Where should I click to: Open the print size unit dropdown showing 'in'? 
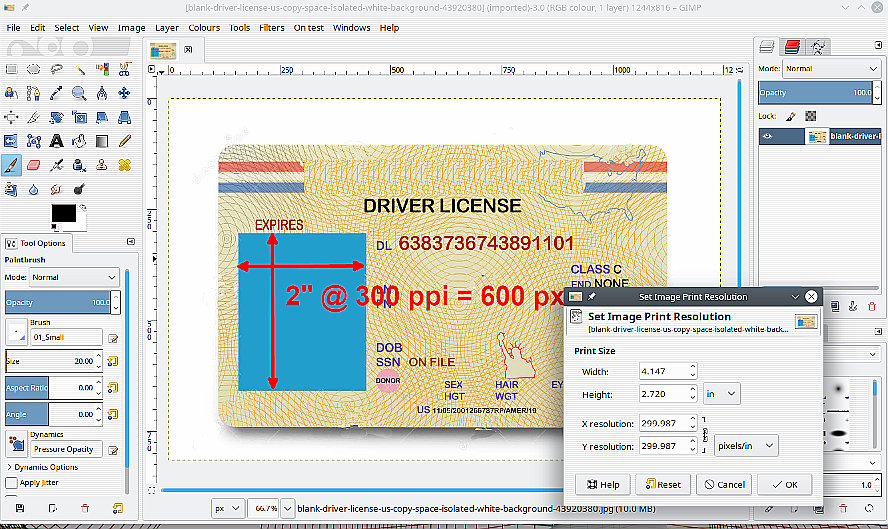[x=720, y=394]
